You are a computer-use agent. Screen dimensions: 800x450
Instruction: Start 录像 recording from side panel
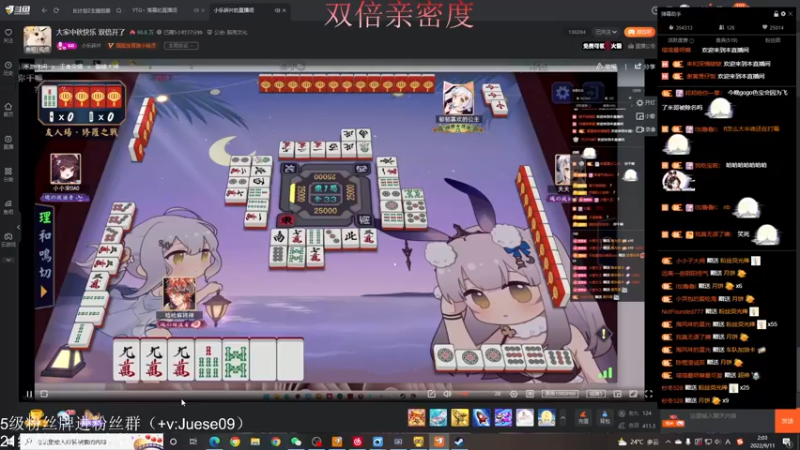pos(645,130)
